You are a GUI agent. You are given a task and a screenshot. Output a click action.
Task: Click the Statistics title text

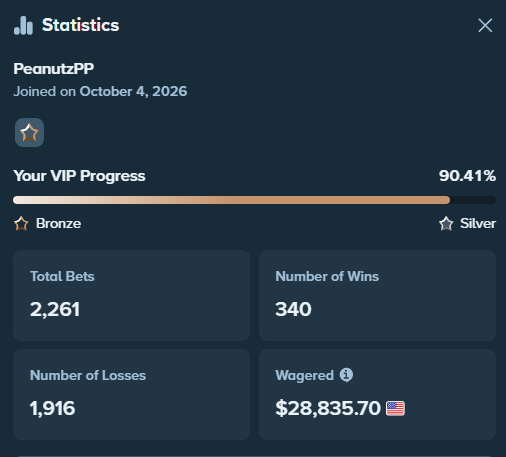click(x=80, y=25)
